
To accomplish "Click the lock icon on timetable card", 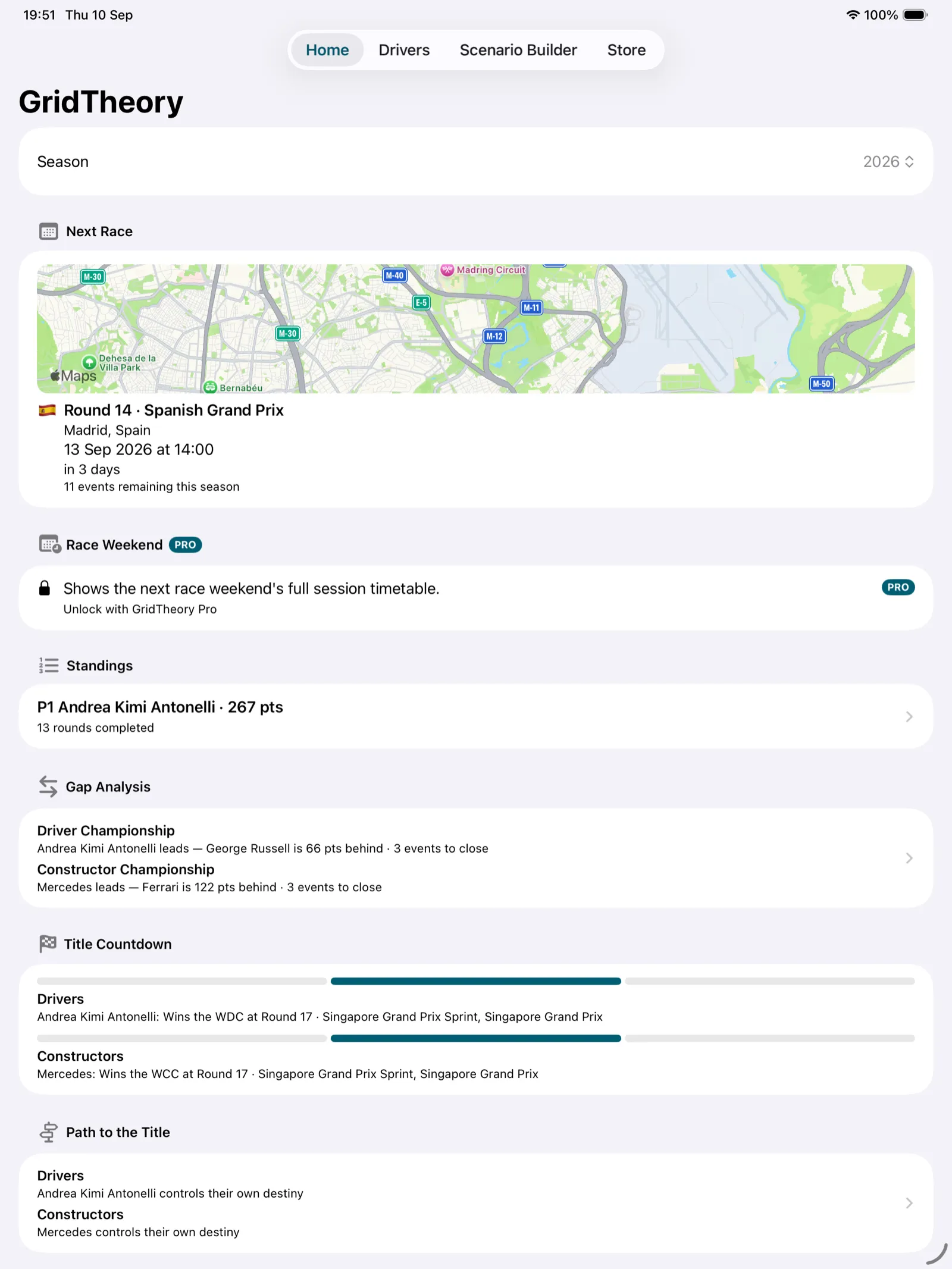I will tap(45, 588).
